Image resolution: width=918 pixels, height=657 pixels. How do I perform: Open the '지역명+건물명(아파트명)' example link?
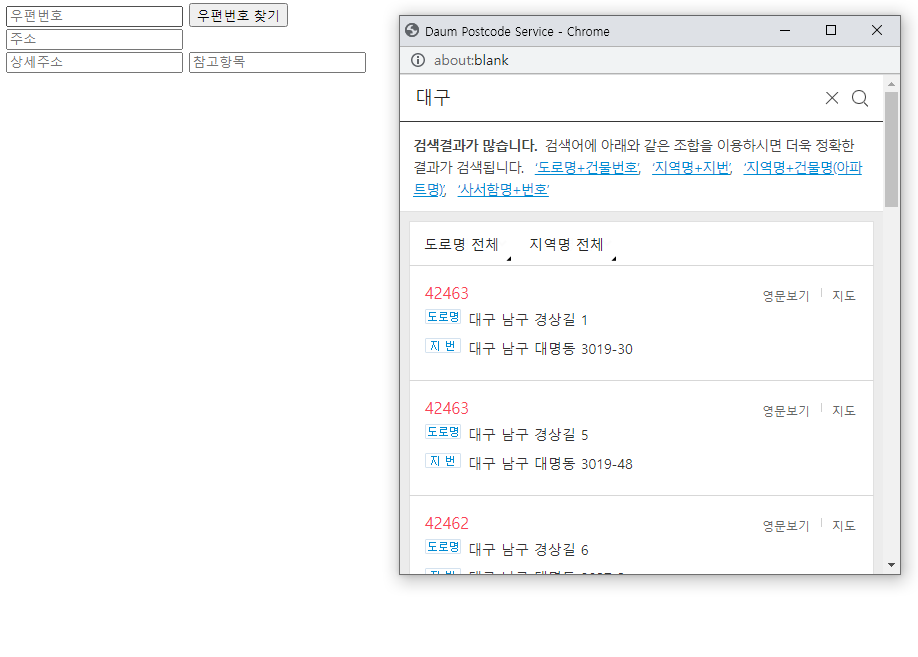pyautogui.click(x=803, y=167)
